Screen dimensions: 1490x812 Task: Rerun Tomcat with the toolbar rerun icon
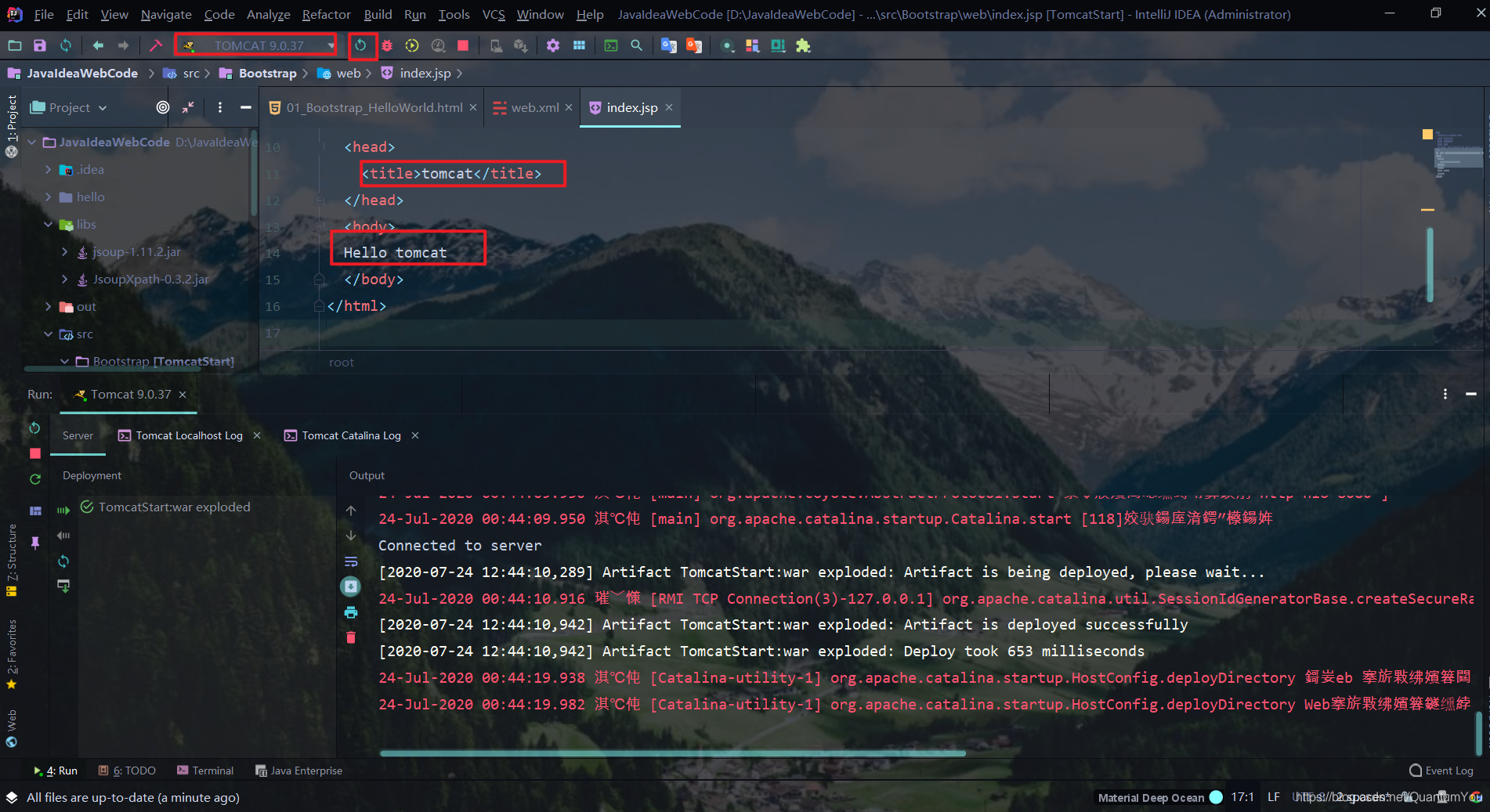[x=360, y=45]
